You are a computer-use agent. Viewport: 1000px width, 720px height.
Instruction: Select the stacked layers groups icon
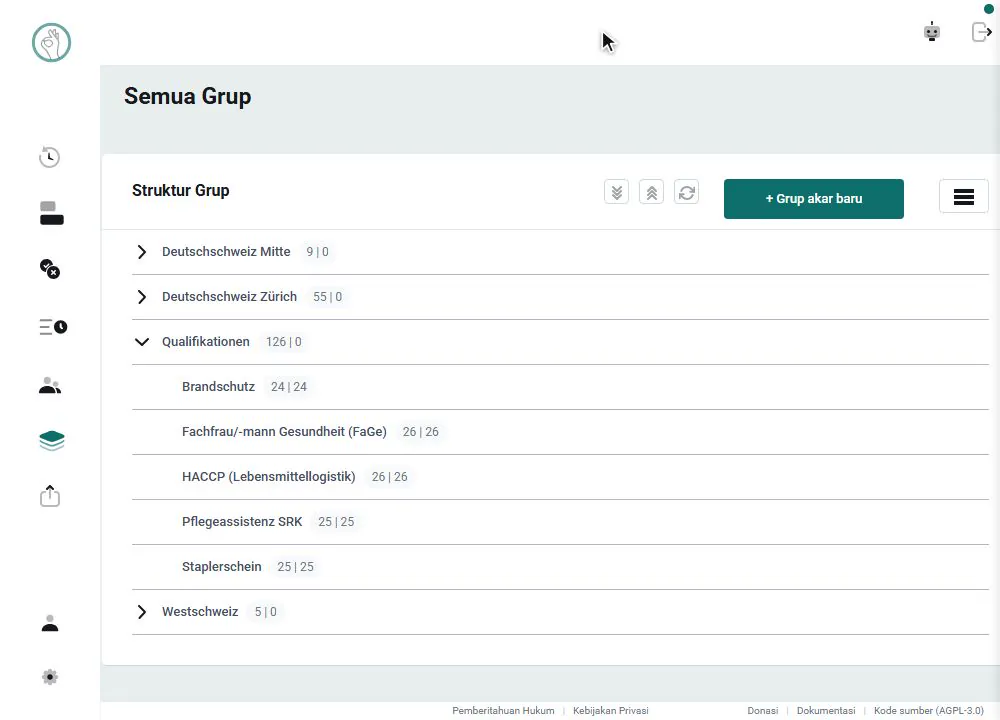pos(52,441)
